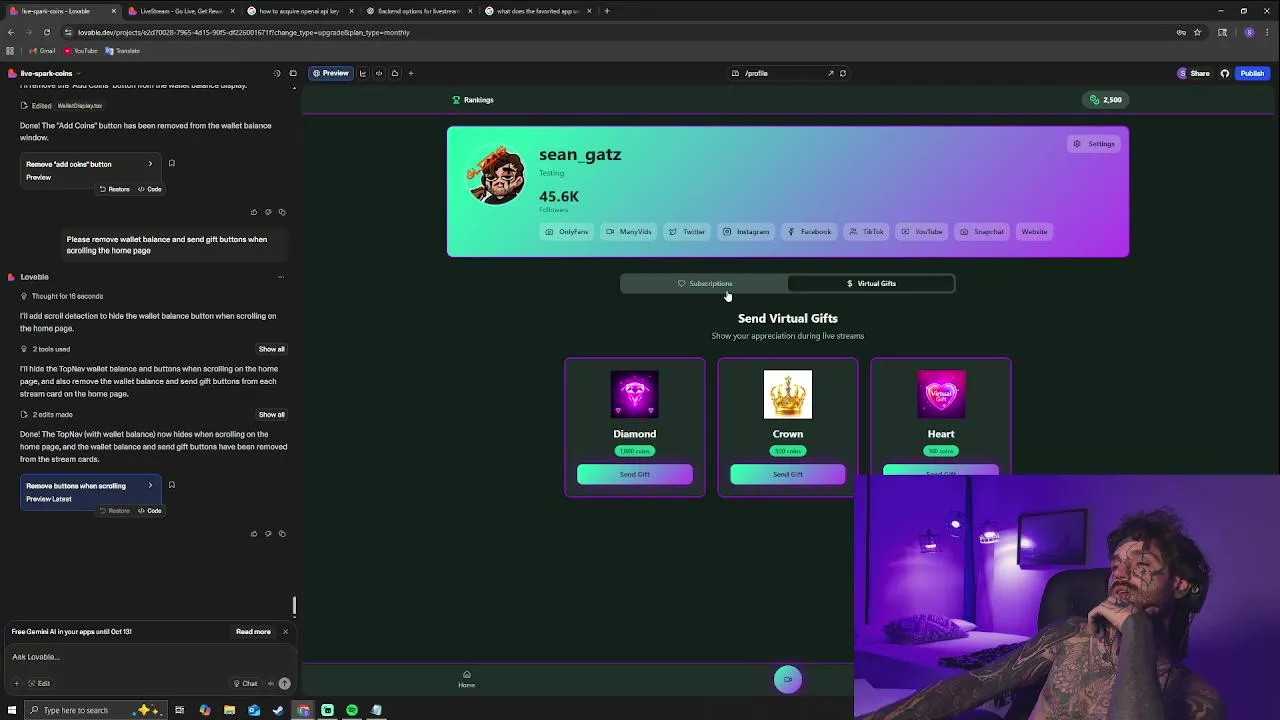The height and width of the screenshot is (720, 1280).
Task: Toggle Chat mode in the prompt box
Action: tap(245, 683)
